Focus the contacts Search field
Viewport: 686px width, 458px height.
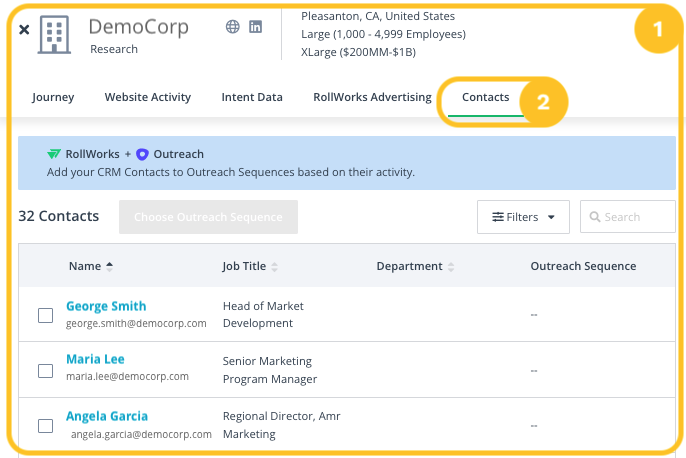(635, 217)
